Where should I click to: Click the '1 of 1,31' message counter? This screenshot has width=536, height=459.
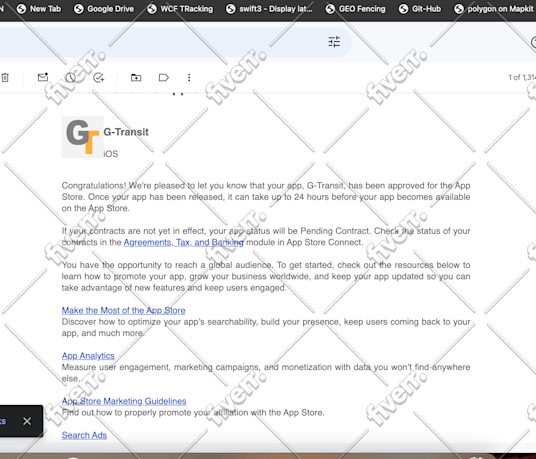point(522,78)
